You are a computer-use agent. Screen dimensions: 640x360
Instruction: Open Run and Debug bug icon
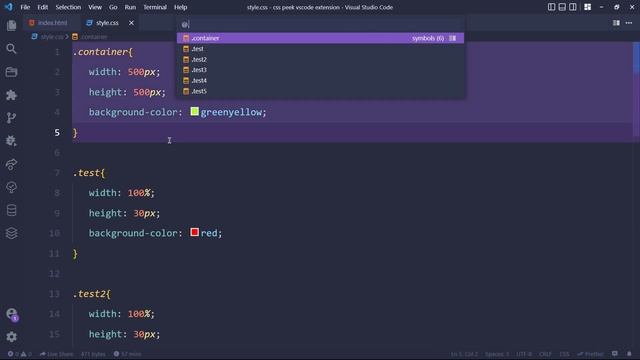tap(11, 141)
